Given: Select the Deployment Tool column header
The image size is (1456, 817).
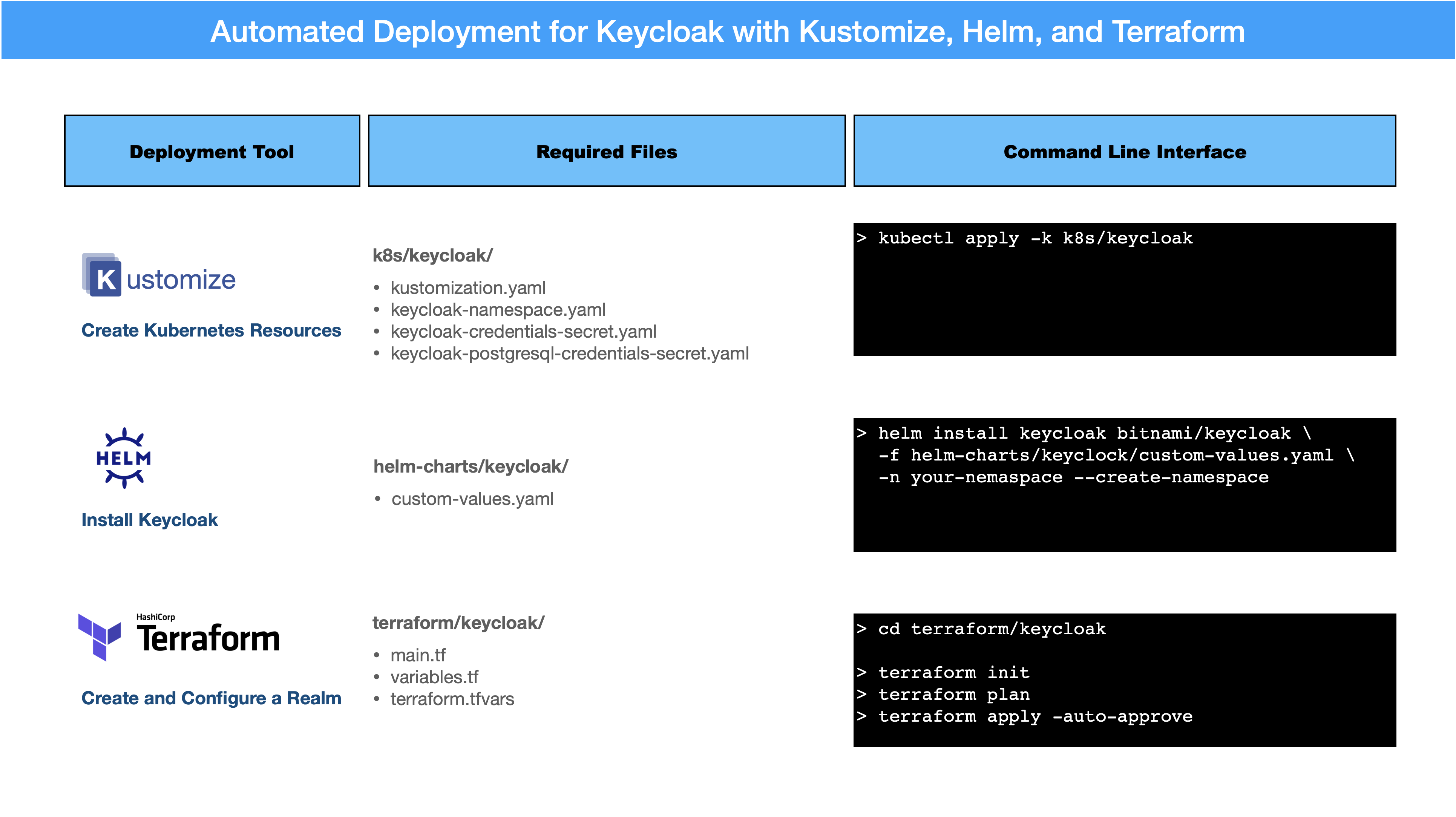Looking at the screenshot, I should (212, 151).
